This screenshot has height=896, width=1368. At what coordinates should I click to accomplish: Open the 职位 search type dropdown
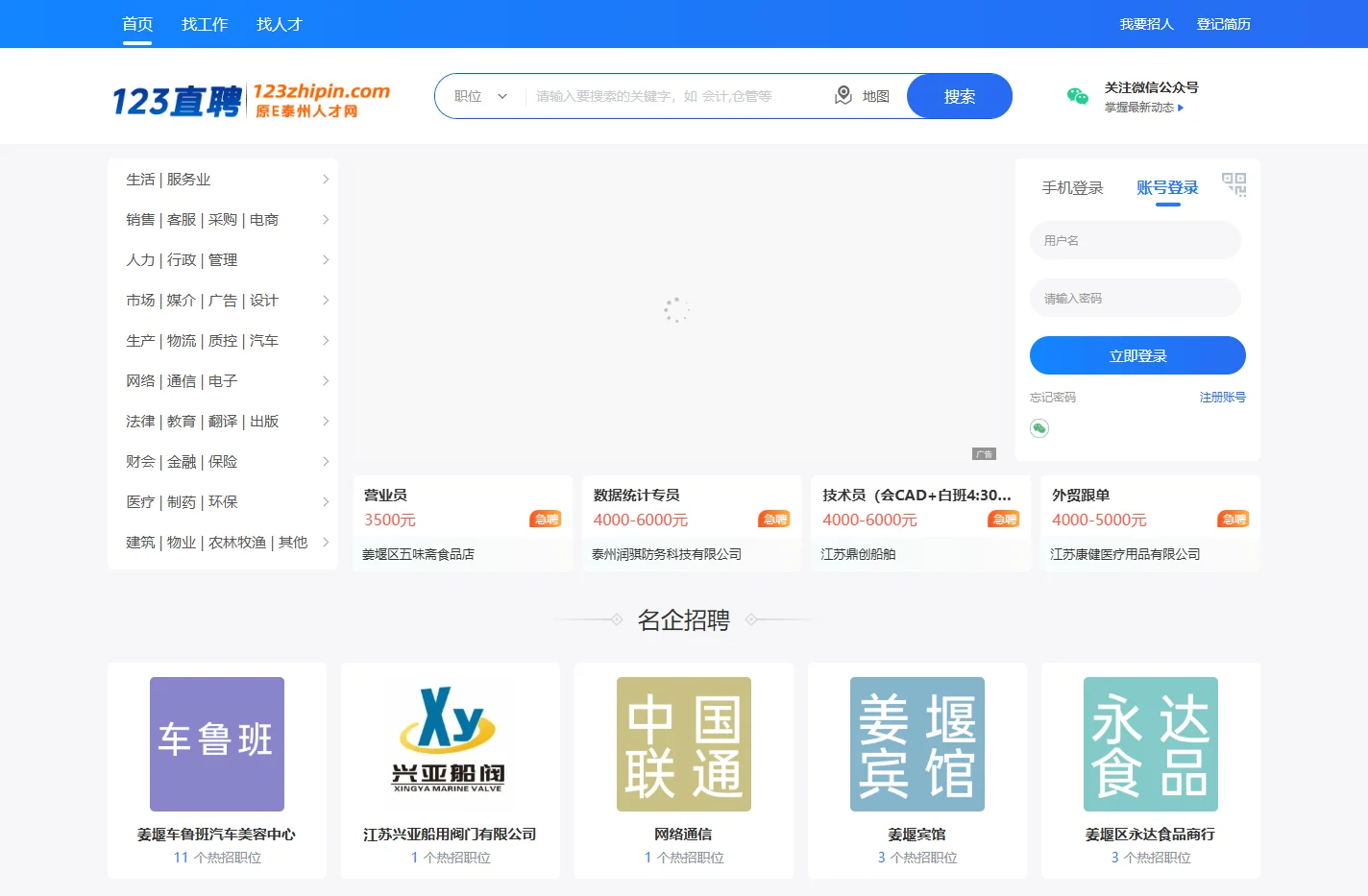click(480, 96)
